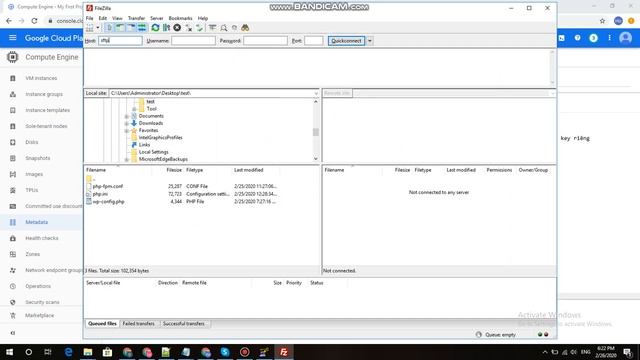Click the FileZilla taskbar icon

click(284, 352)
